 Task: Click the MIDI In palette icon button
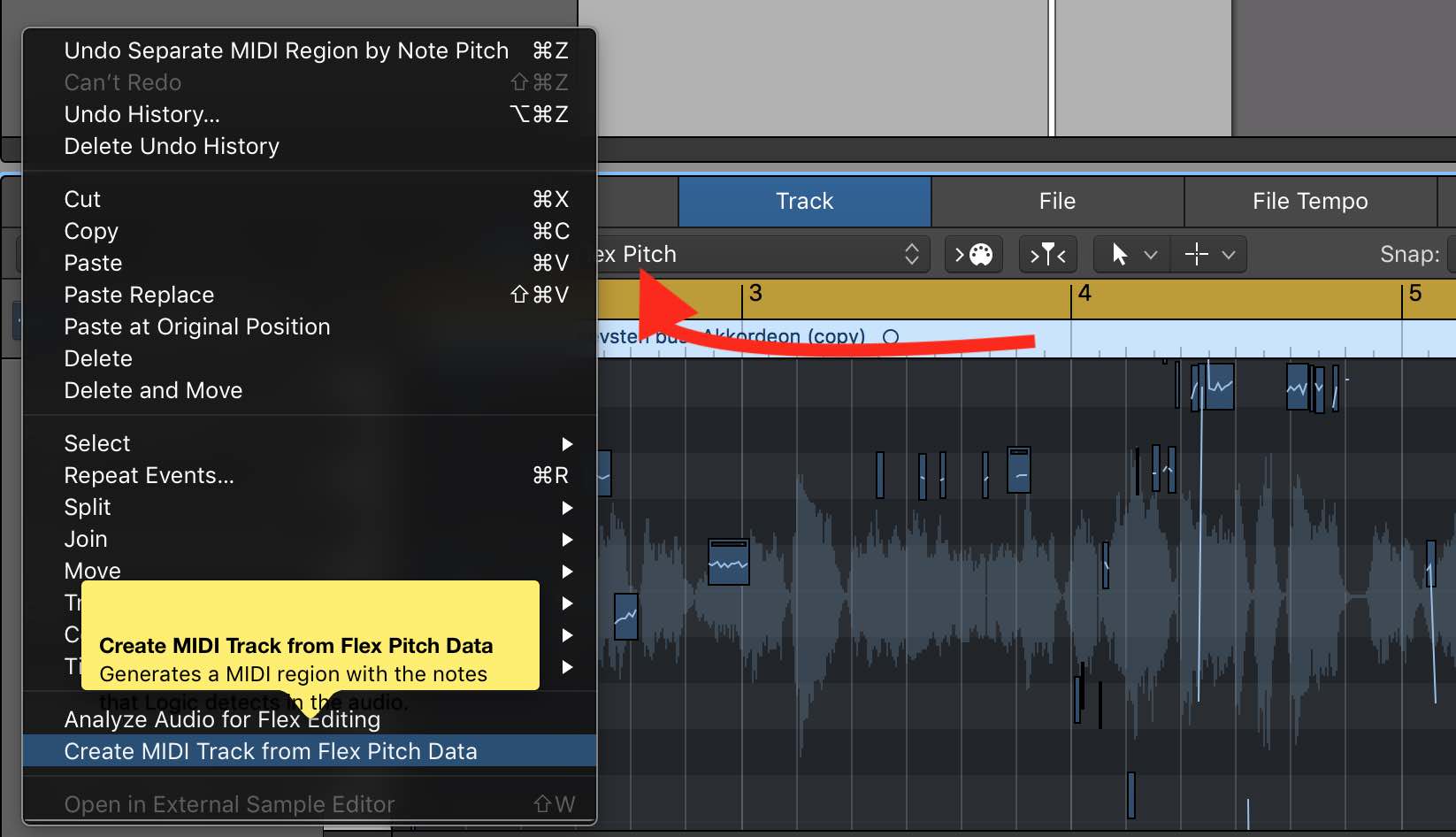pyautogui.click(x=973, y=255)
